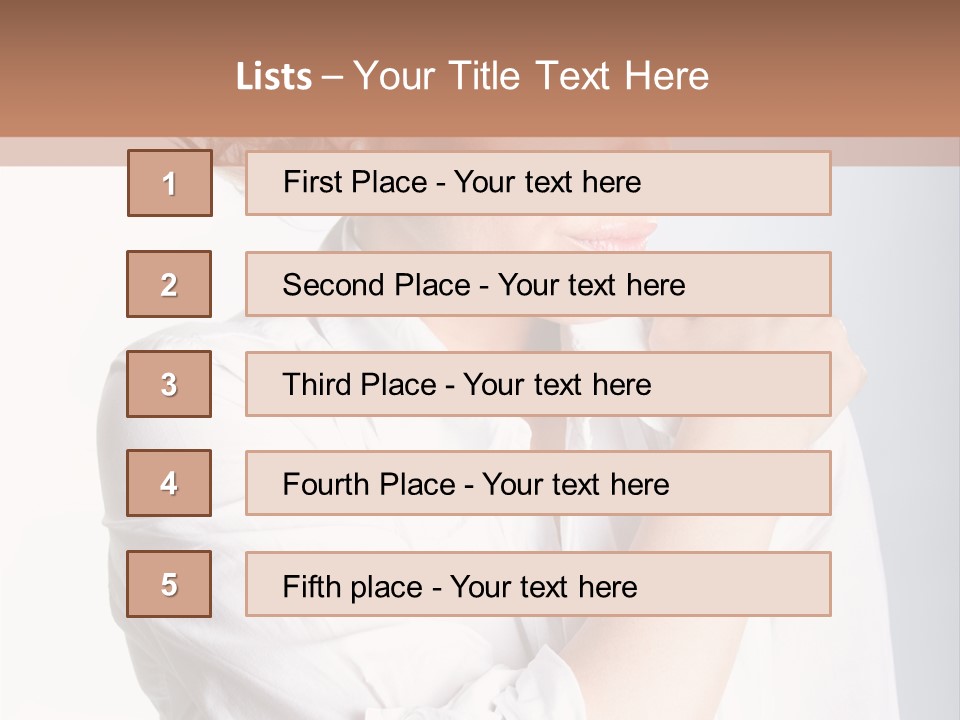The height and width of the screenshot is (720, 960).
Task: Click the bold "Lists" word in title
Action: coord(274,77)
